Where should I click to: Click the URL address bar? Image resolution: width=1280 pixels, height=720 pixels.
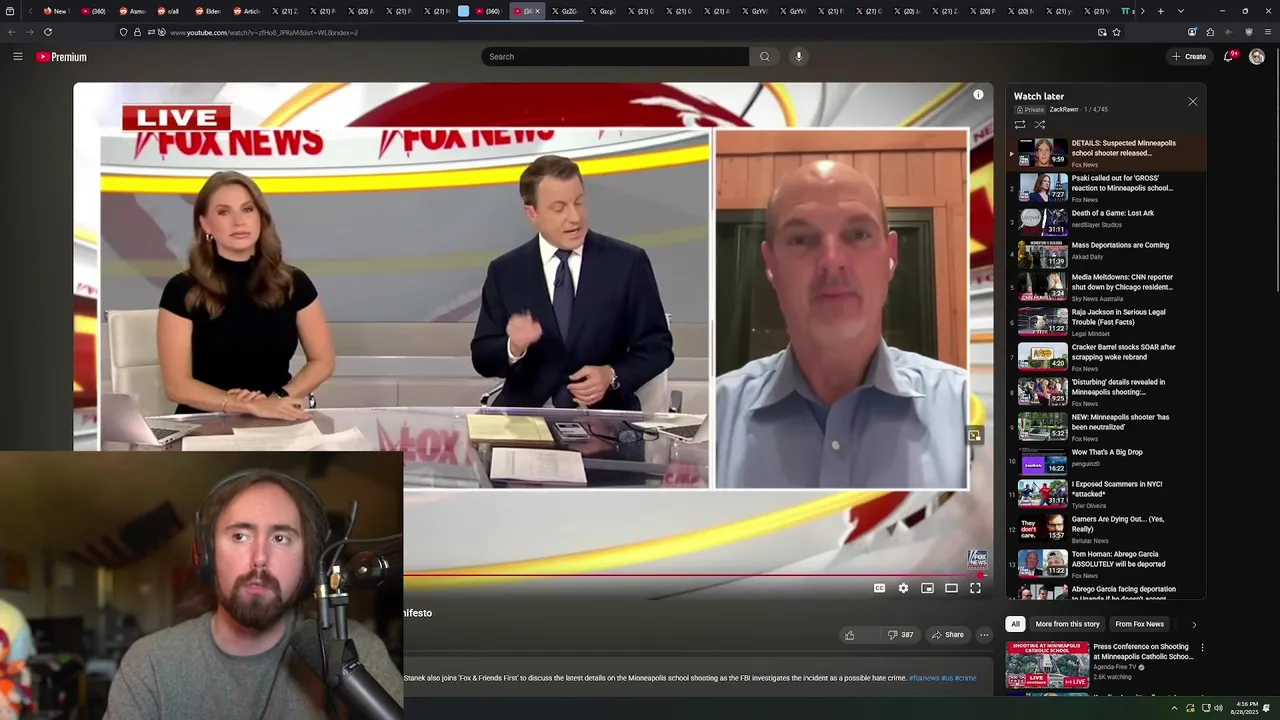(620, 32)
